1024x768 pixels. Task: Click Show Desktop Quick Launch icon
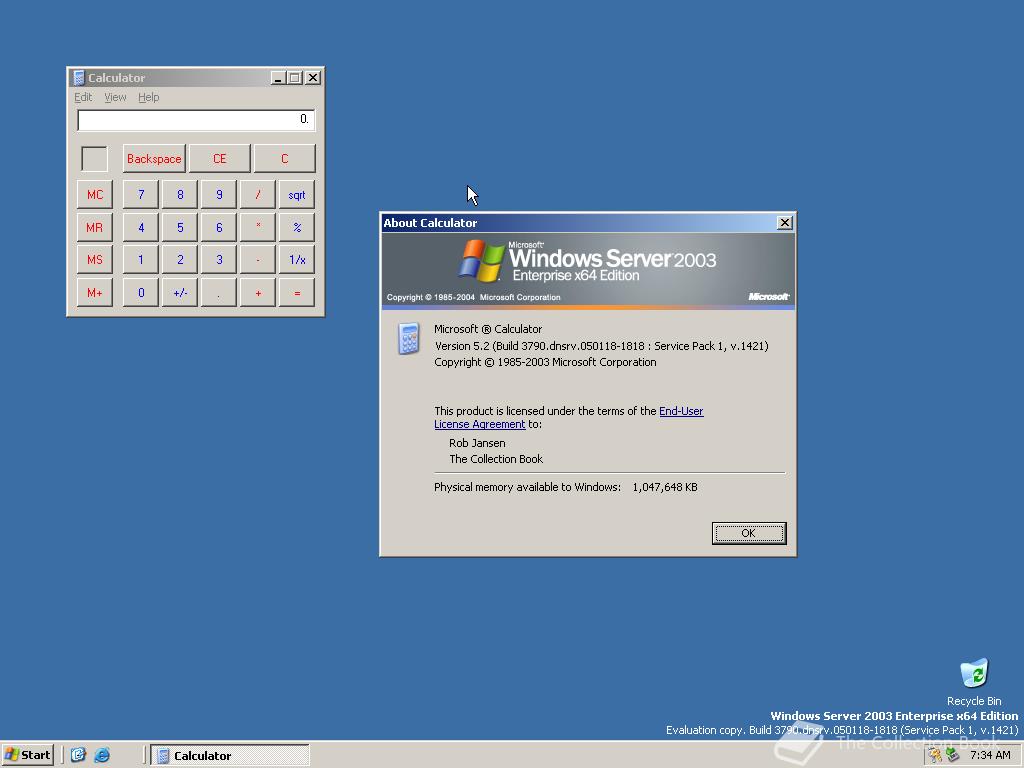coord(78,755)
